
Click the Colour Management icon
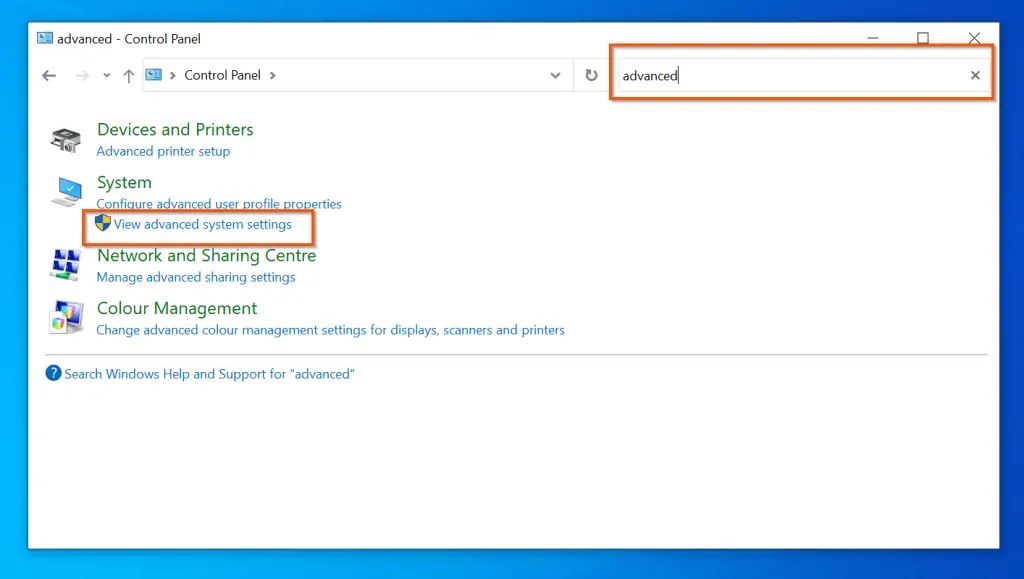click(66, 318)
